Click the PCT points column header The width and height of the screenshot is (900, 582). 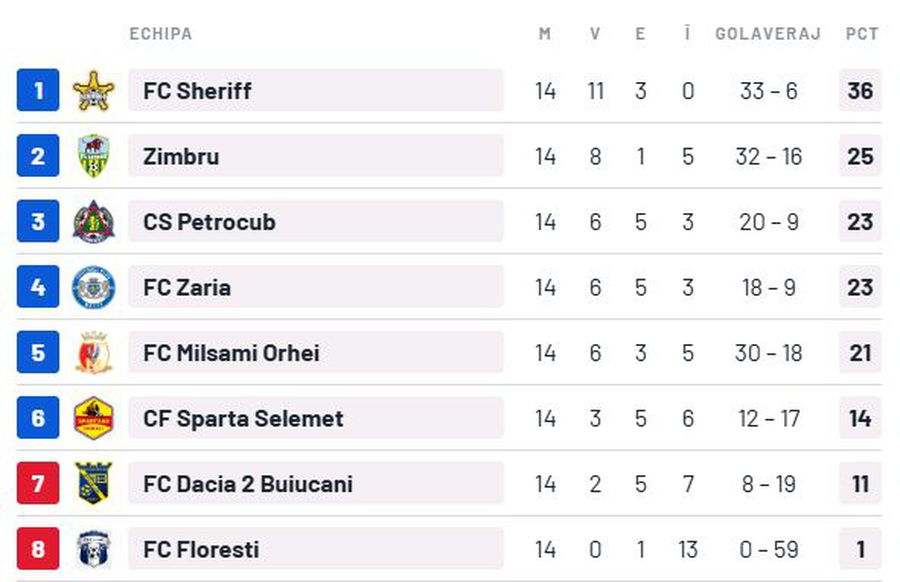(861, 34)
